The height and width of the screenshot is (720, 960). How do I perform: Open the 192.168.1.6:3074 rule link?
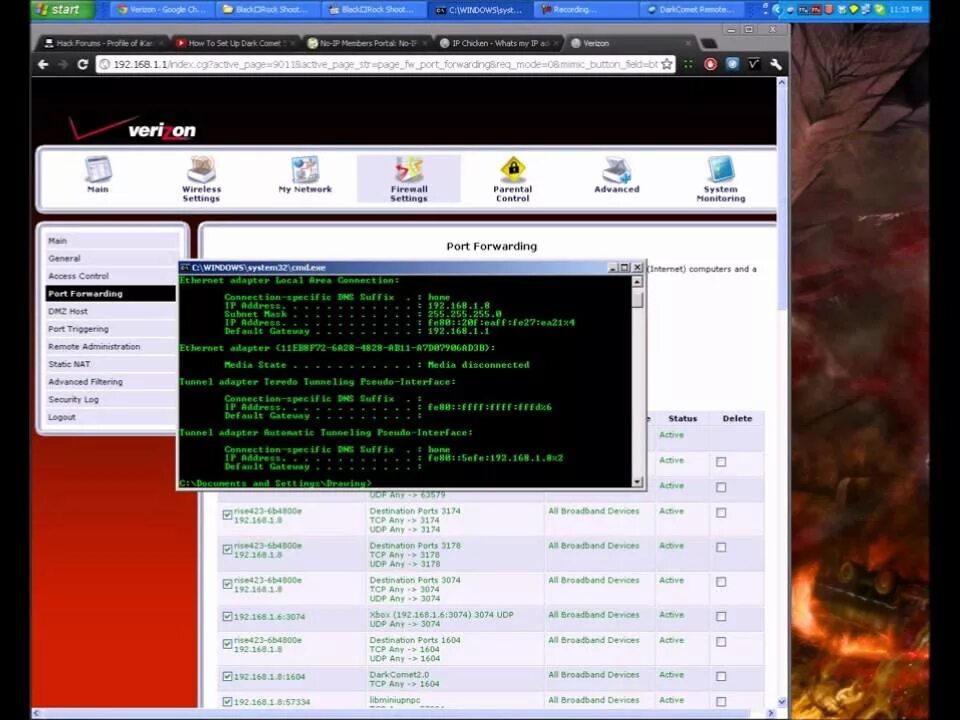tap(269, 617)
